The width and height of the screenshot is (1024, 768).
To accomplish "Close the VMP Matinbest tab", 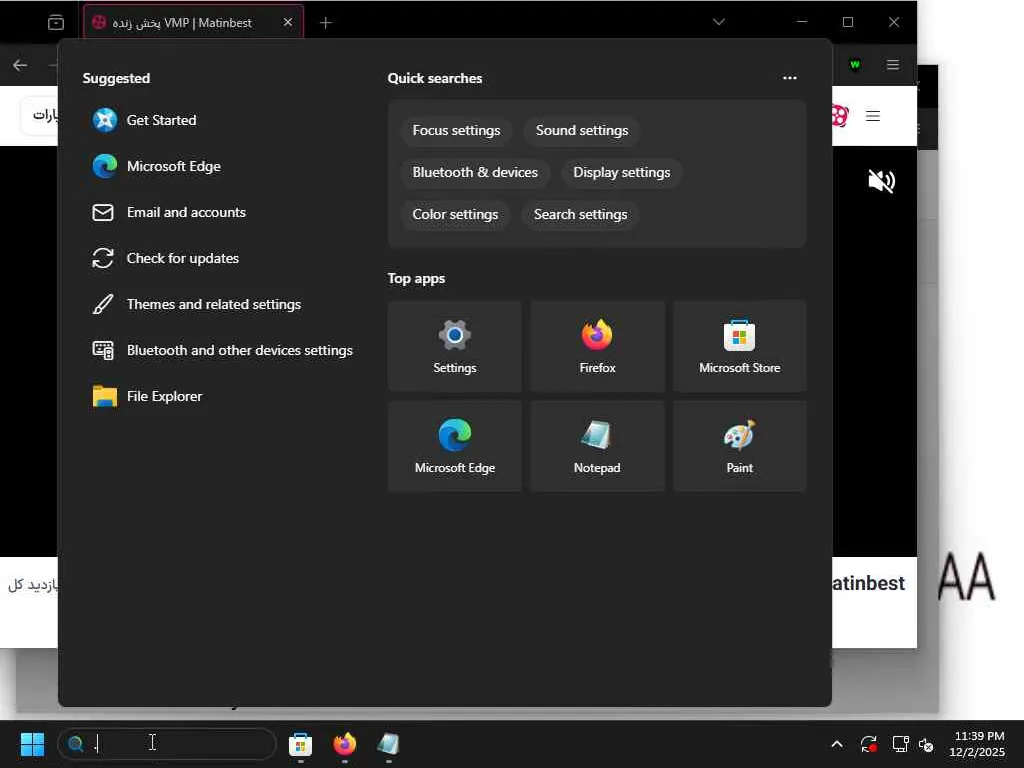I will pyautogui.click(x=288, y=22).
